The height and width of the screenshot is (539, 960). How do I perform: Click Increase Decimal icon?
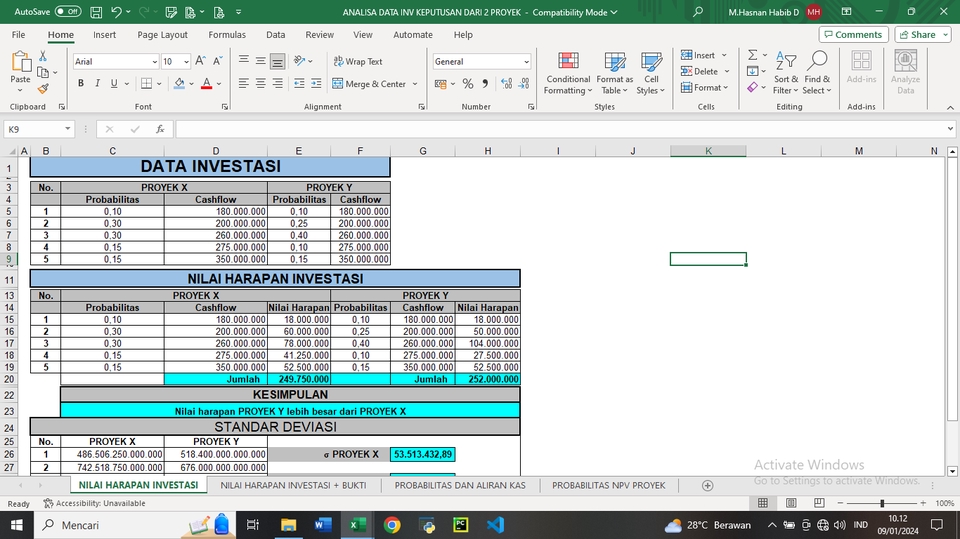[506, 83]
